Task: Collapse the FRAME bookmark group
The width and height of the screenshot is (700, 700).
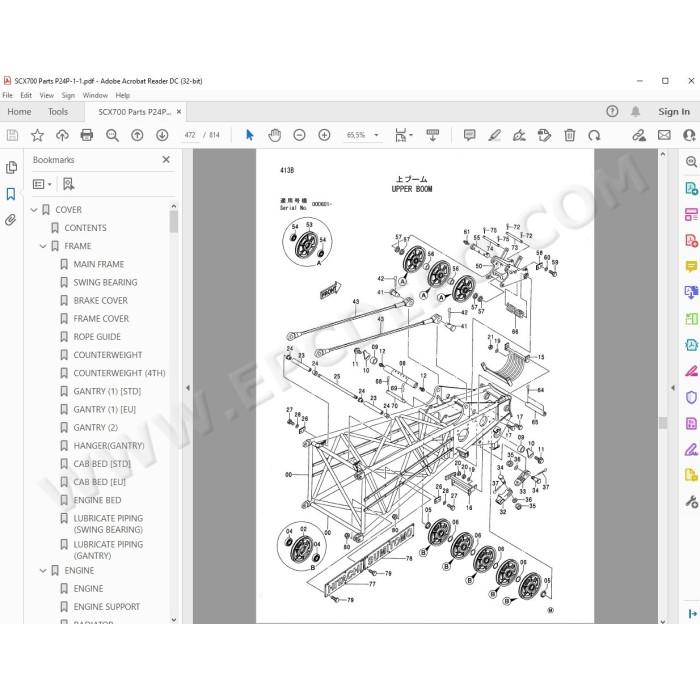Action: (43, 246)
